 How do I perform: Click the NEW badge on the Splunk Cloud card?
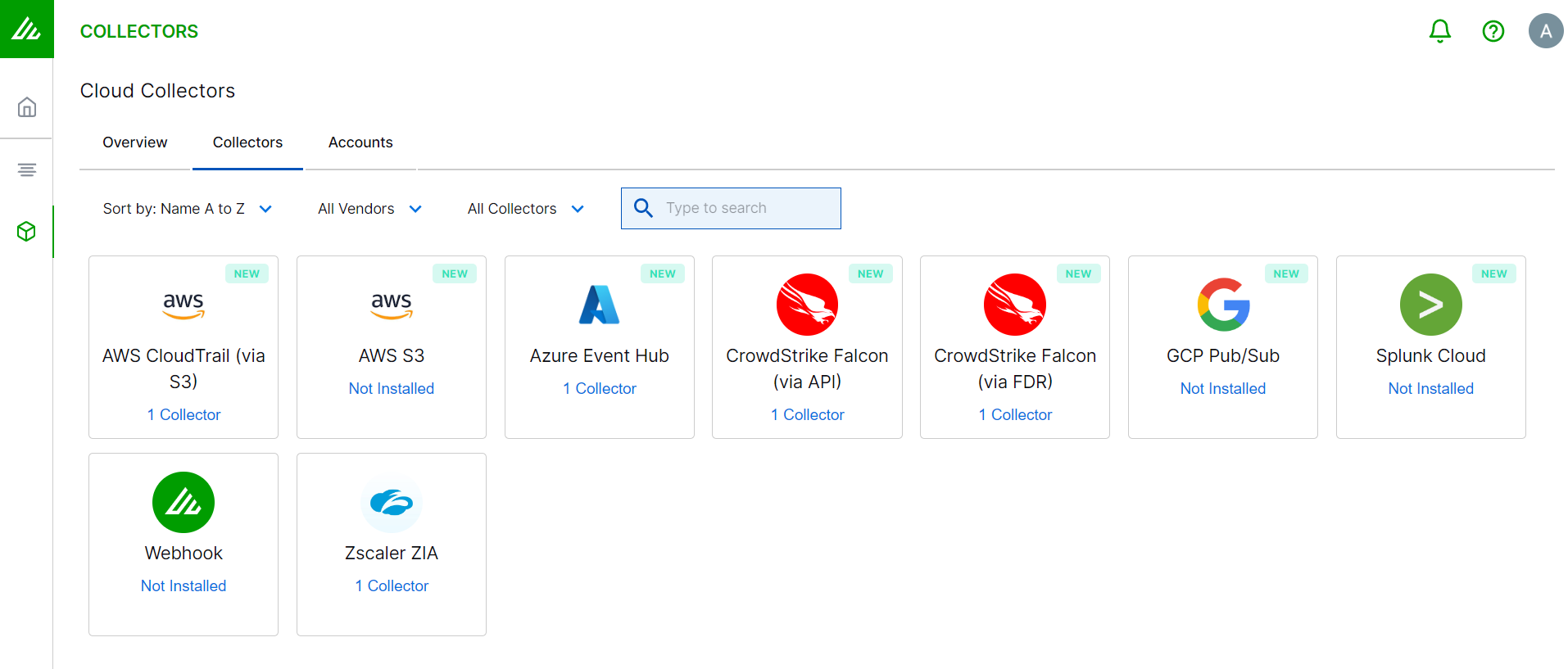click(x=1494, y=273)
